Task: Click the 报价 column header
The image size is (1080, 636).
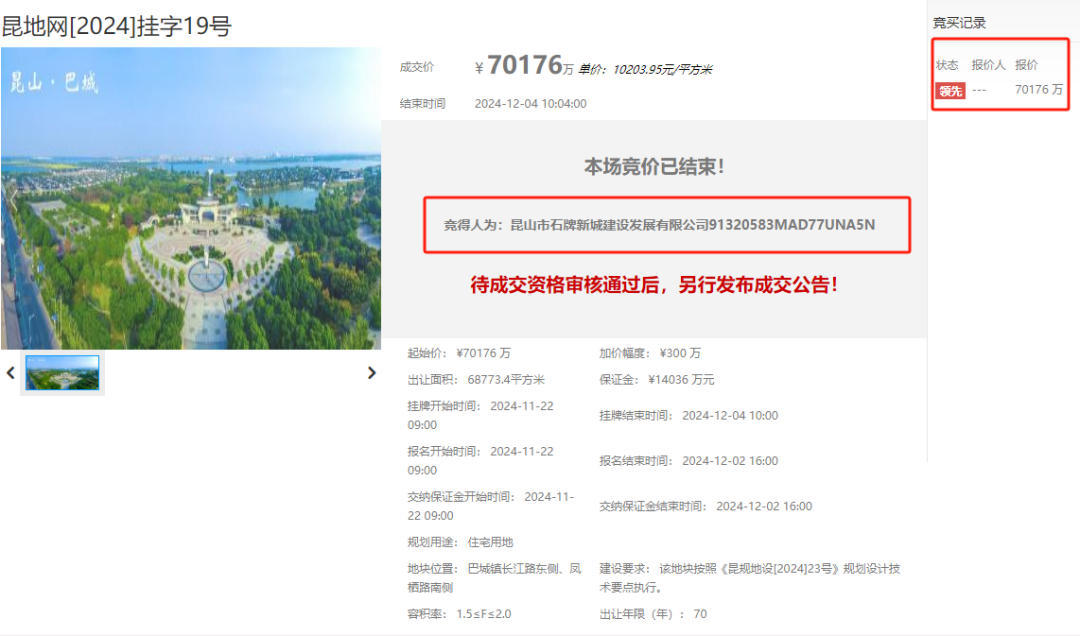Action: click(x=1026, y=65)
